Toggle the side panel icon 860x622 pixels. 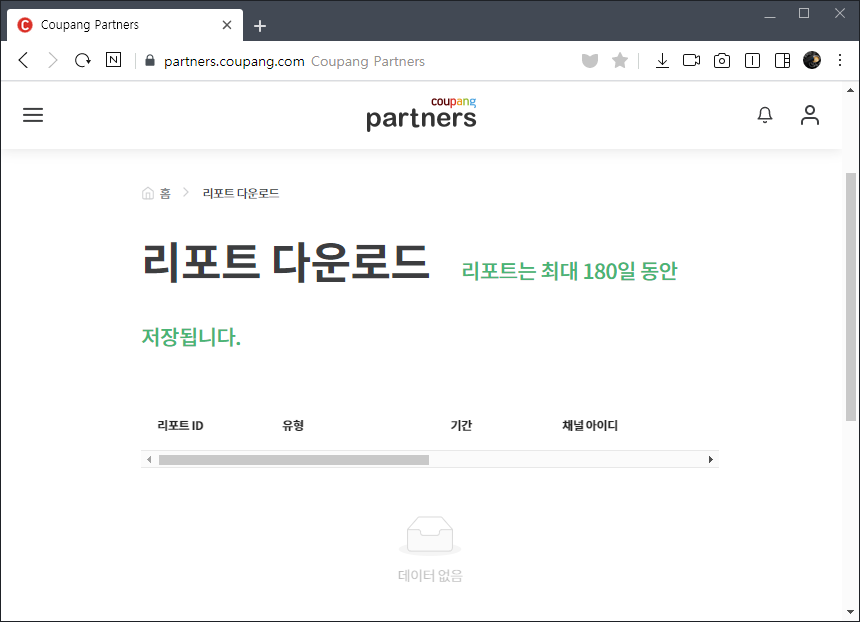(782, 60)
